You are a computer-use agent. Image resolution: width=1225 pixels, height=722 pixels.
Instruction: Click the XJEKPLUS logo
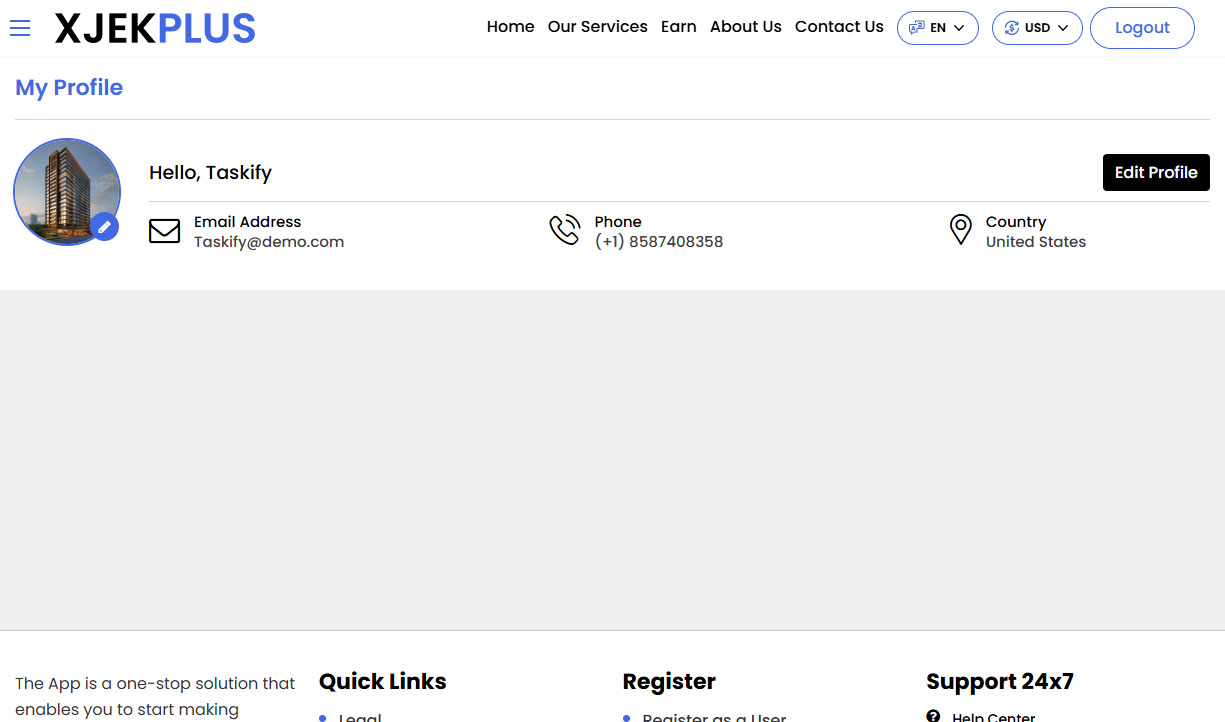click(x=155, y=29)
